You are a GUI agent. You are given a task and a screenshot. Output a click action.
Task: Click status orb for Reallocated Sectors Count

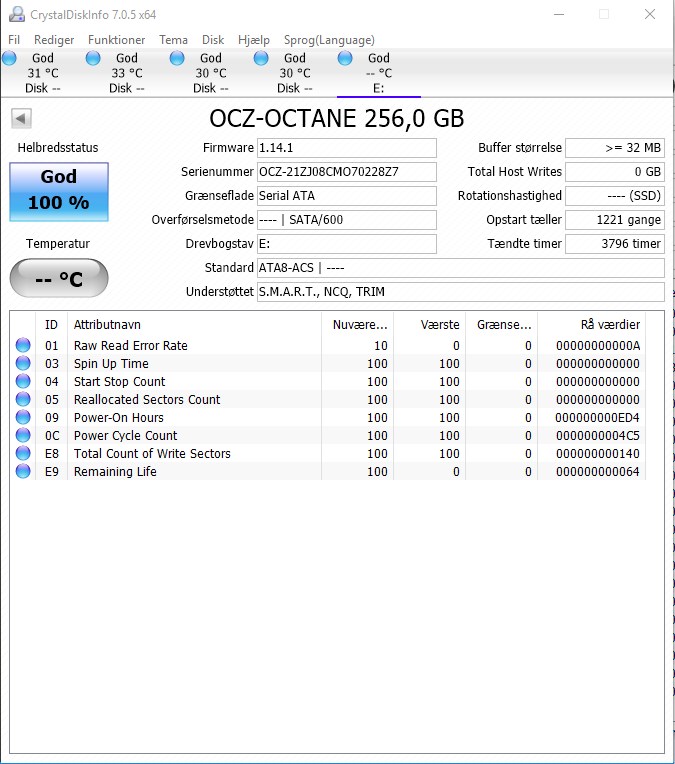click(x=23, y=399)
